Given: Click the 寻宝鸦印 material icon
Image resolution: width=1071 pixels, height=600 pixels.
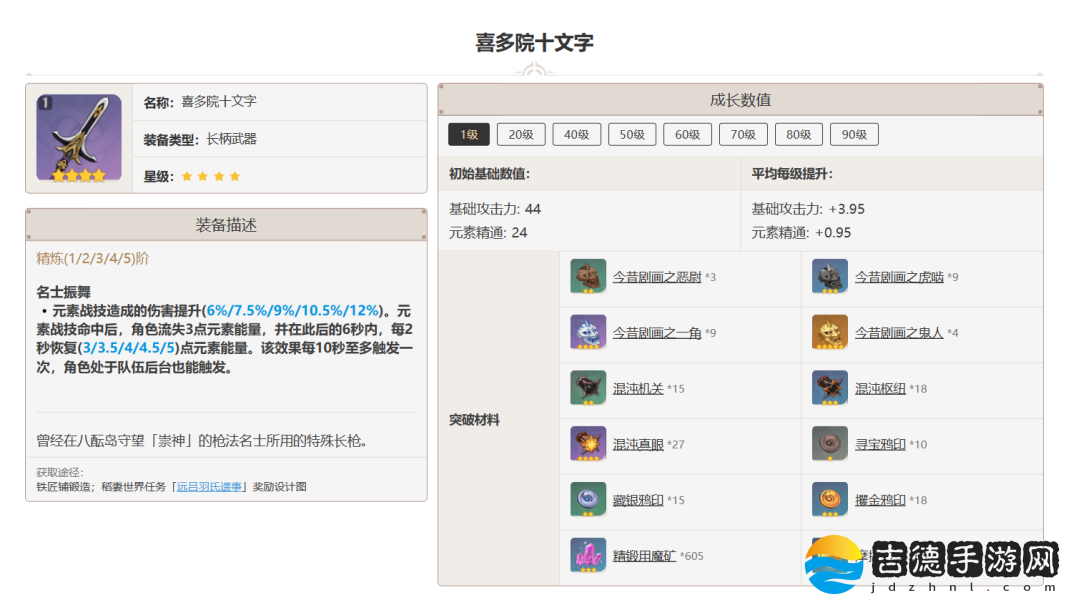Looking at the screenshot, I should coord(830,444).
